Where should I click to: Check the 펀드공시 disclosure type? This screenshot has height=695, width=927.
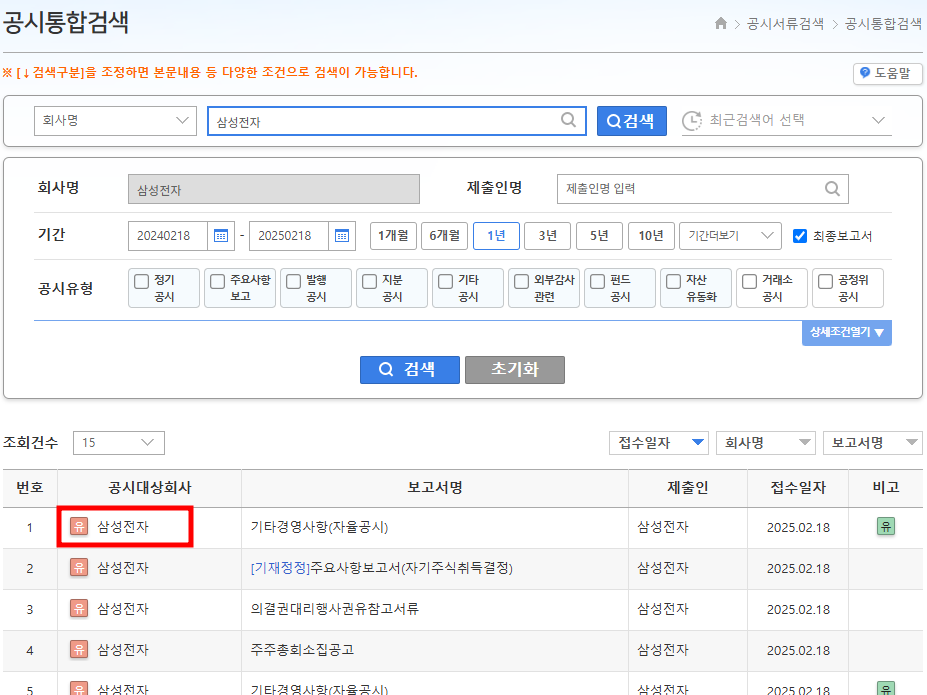click(598, 281)
